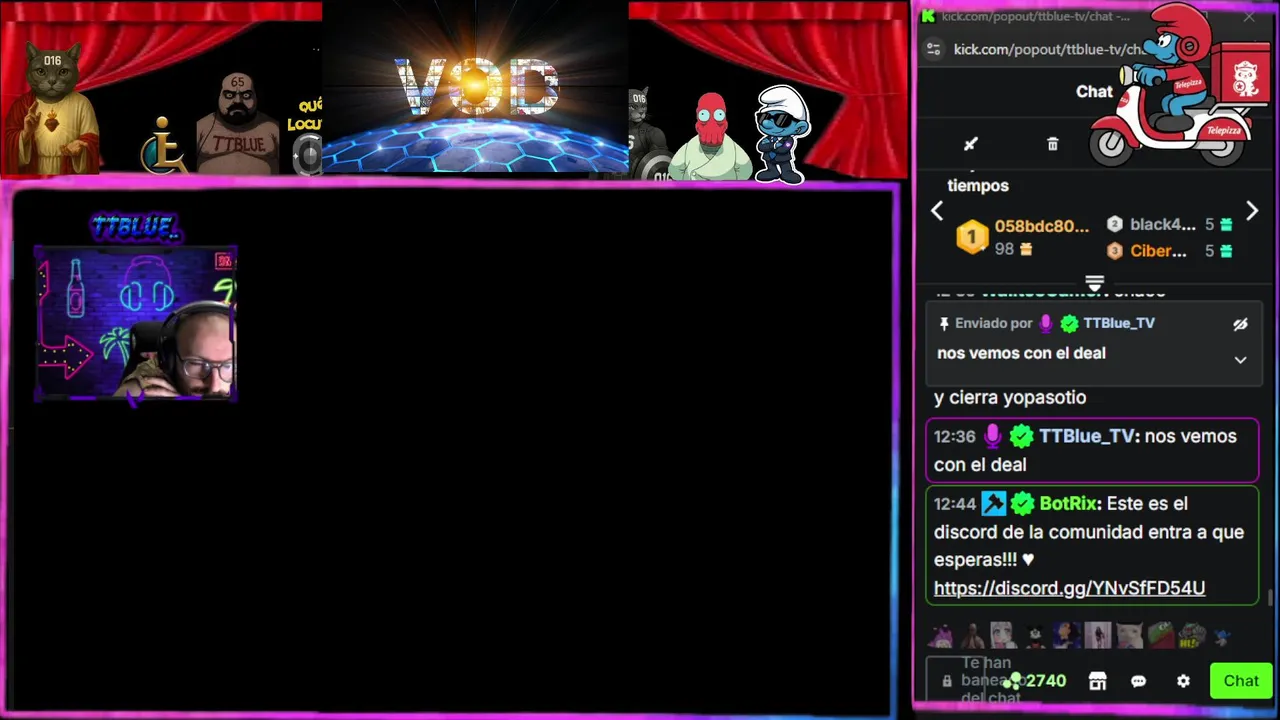Click the sword moderation icon in chat header
Screen dimensions: 1280x720
pyautogui.click(x=970, y=144)
